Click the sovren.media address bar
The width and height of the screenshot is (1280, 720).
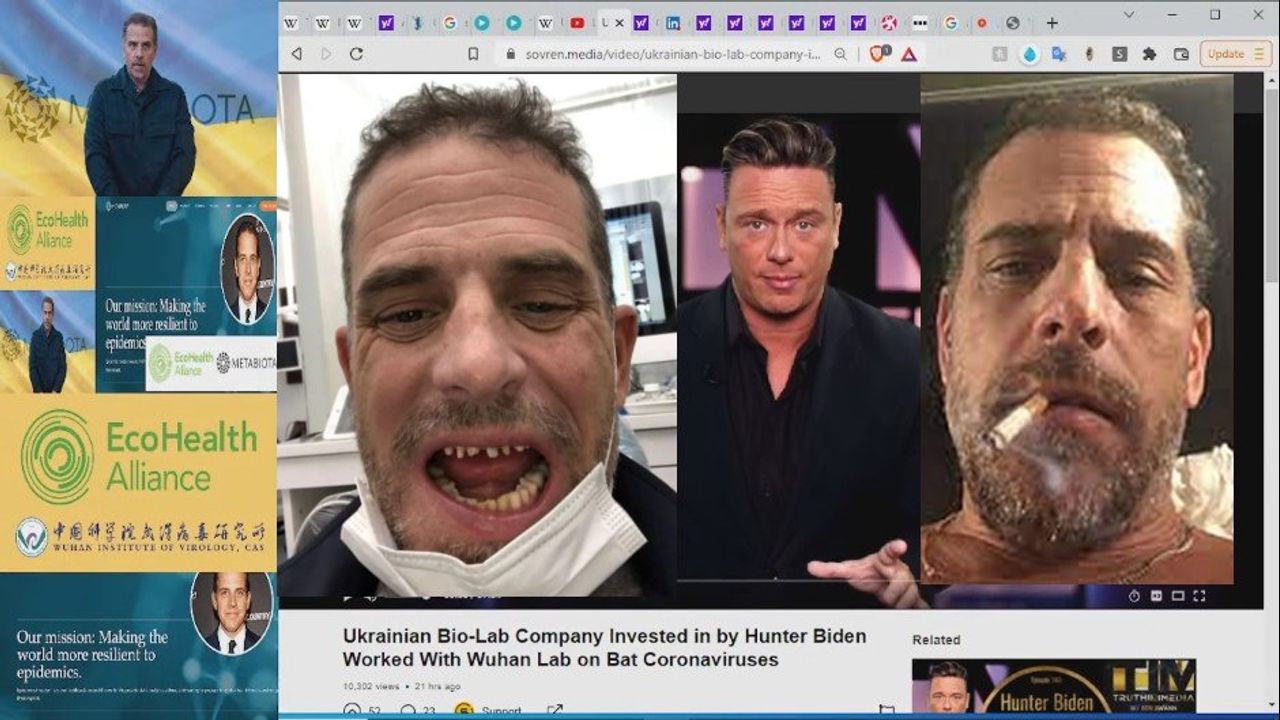tap(672, 54)
